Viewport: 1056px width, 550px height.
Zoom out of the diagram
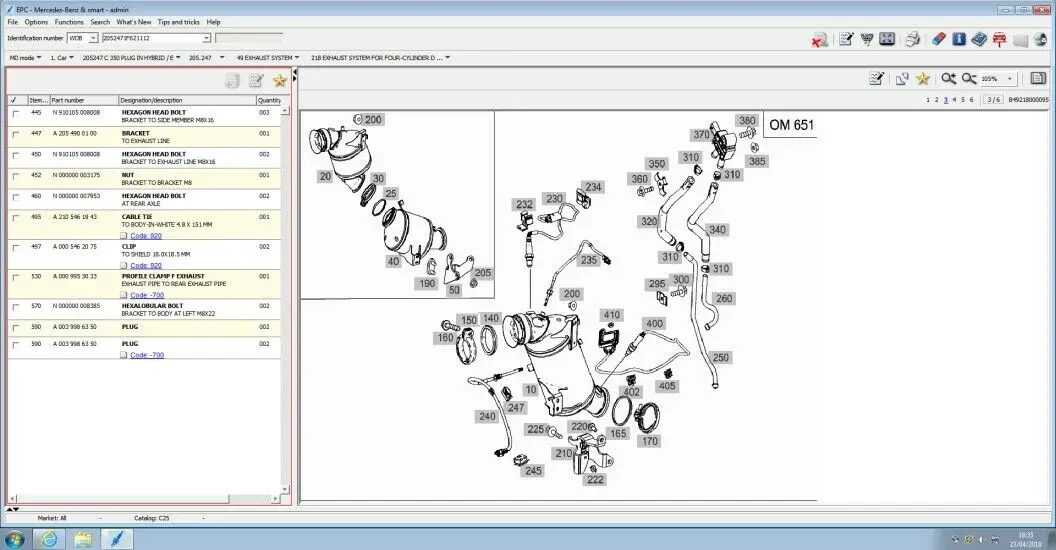tap(968, 79)
